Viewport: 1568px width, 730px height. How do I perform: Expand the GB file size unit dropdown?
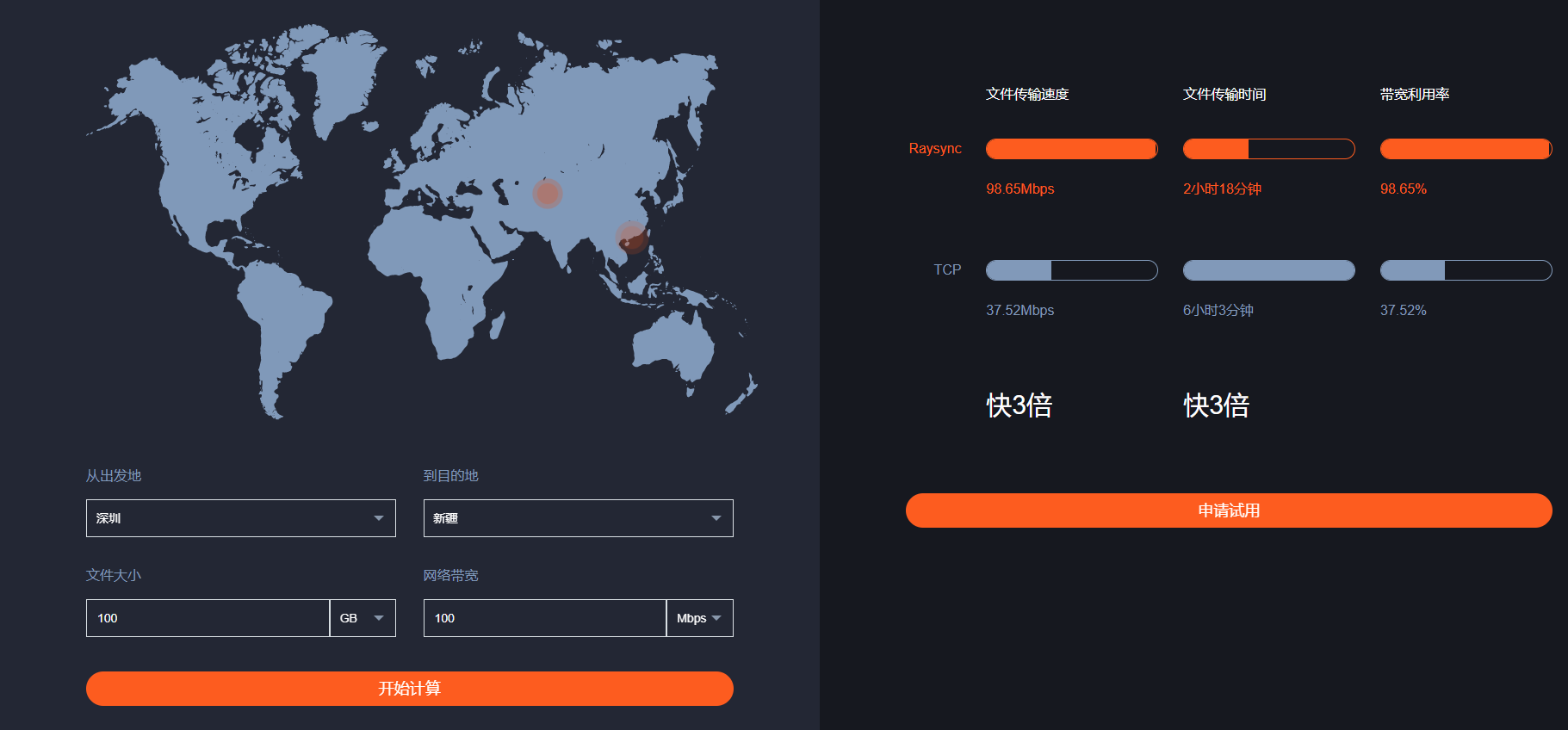click(363, 618)
